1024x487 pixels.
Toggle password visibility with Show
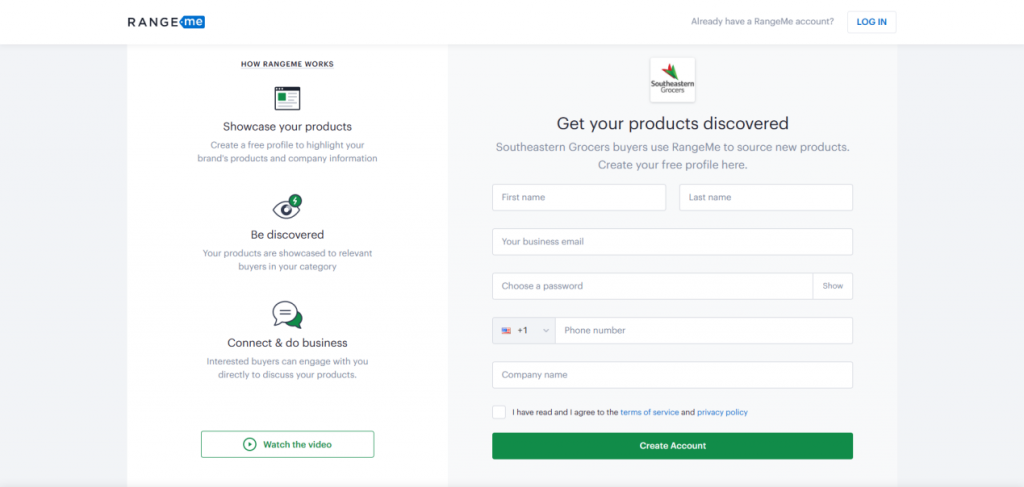pyautogui.click(x=833, y=286)
